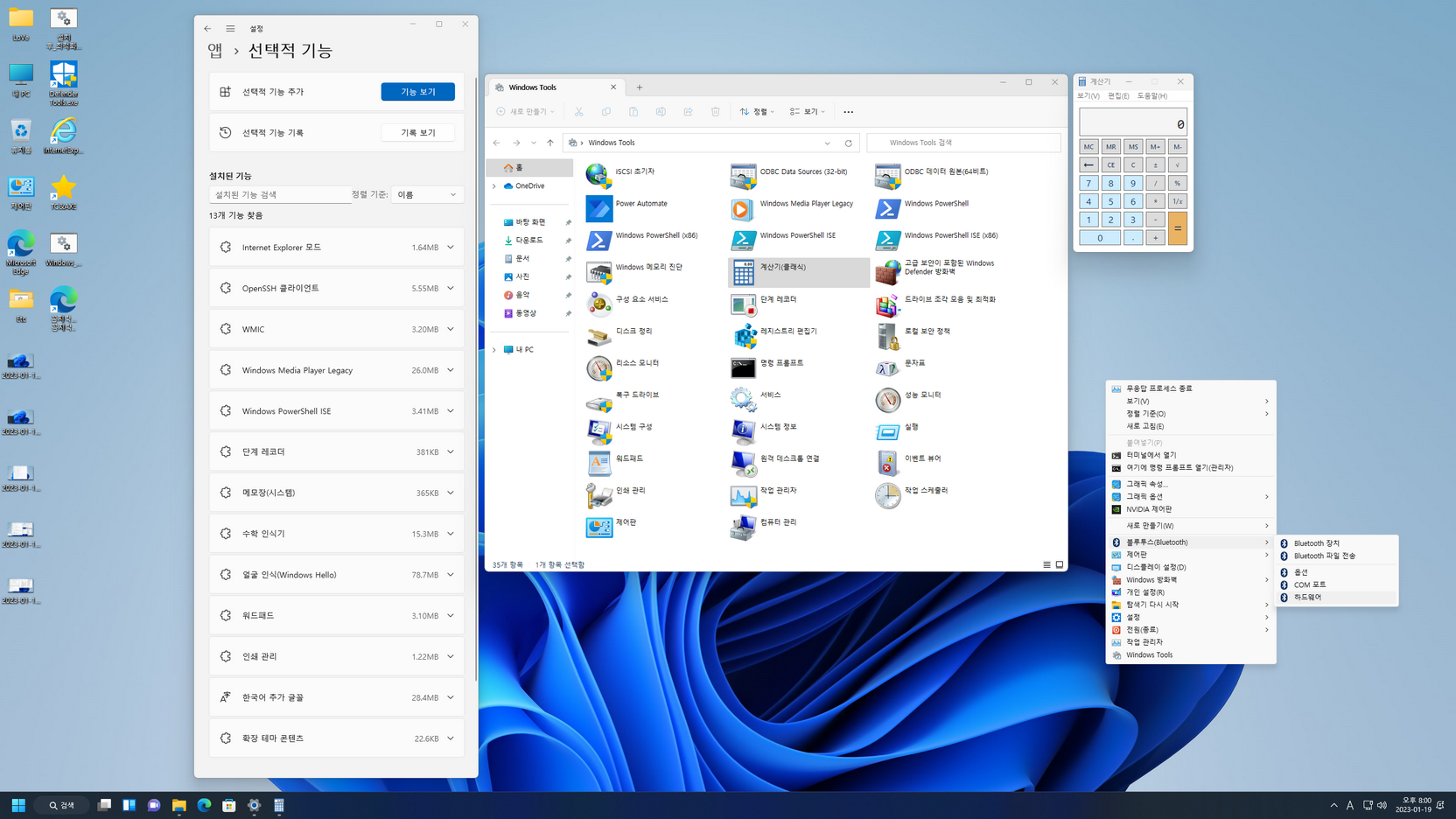Open 구성 요소 서비스 icon
The height and width of the screenshot is (819, 1456).
pyautogui.click(x=599, y=303)
